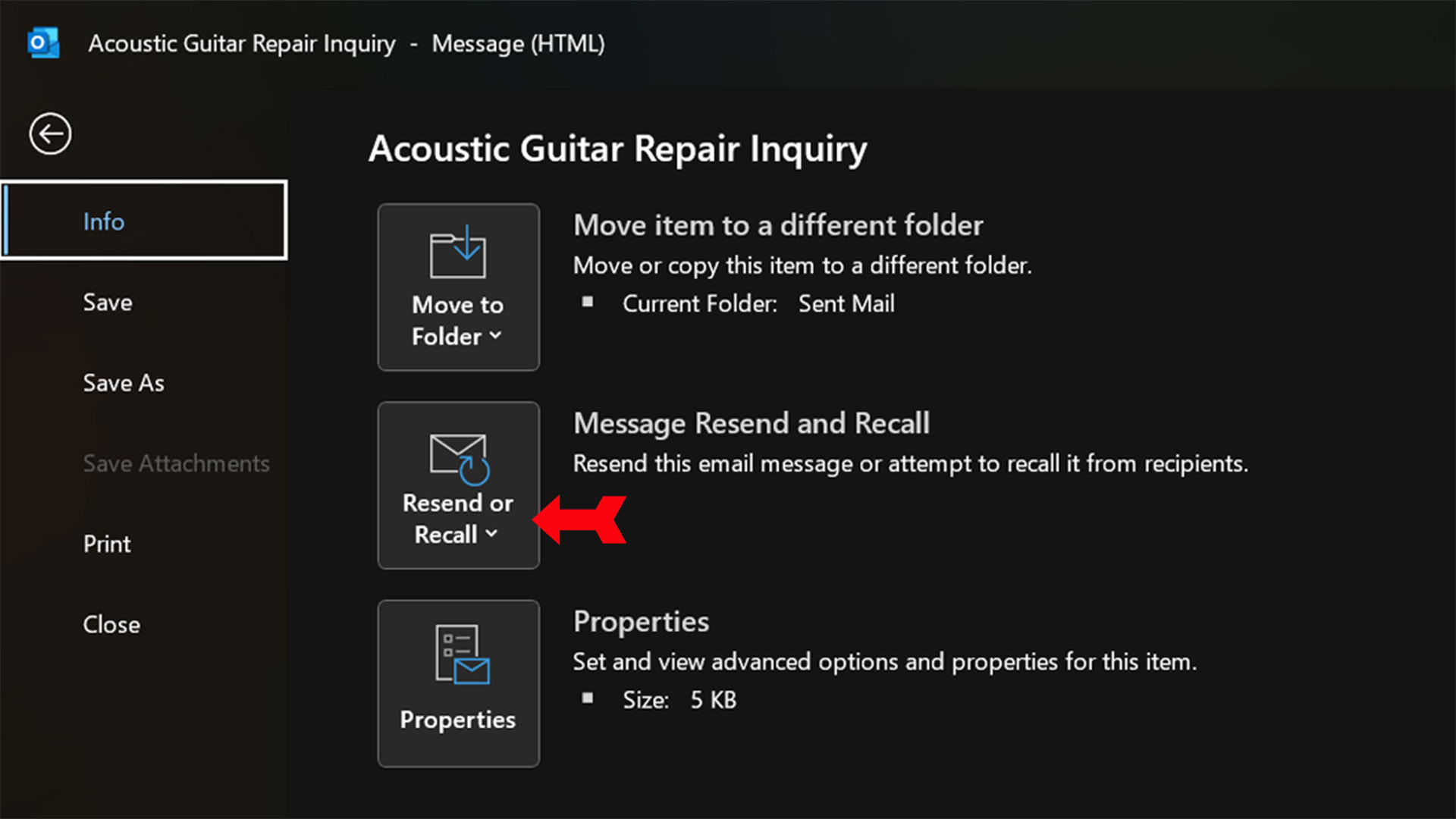Expand the Resend or Recall dropdown chevron
The width and height of the screenshot is (1456, 819).
[491, 534]
